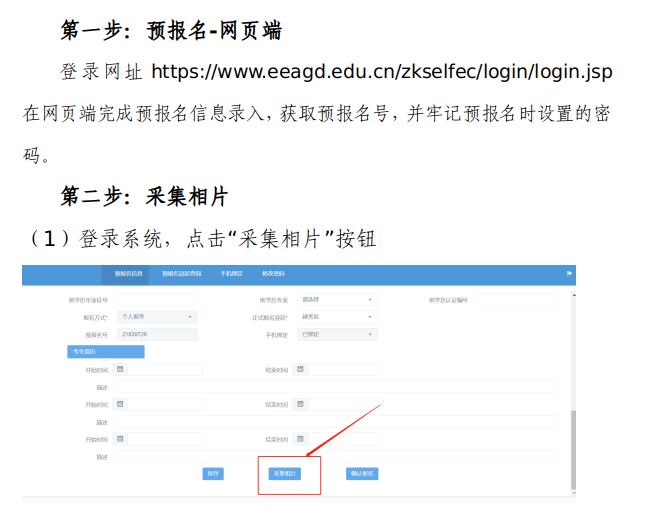Click the 保存 button
This screenshot has width=667, height=521.
point(213,474)
